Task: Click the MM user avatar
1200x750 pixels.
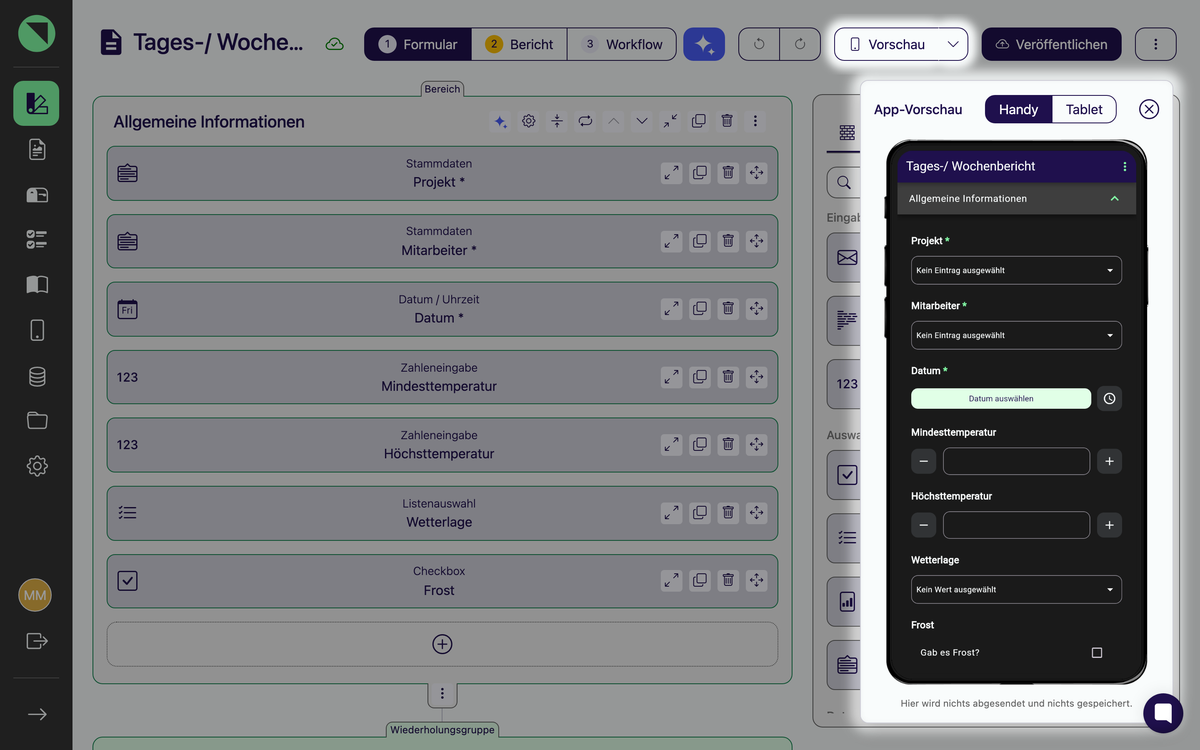Action: point(35,595)
